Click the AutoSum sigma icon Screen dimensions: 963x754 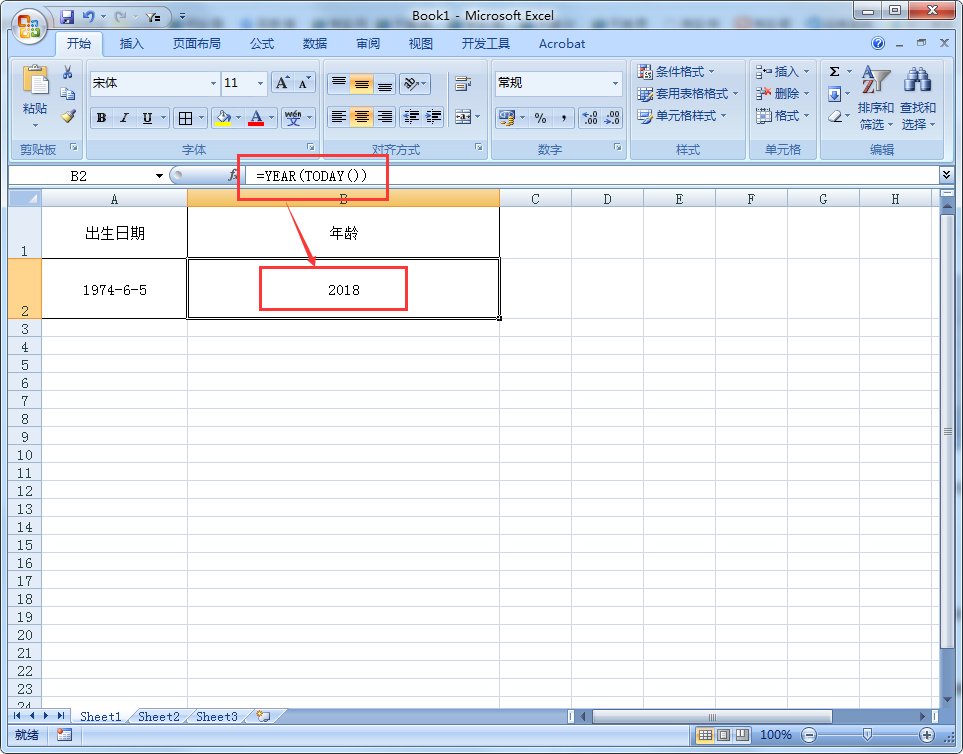point(834,72)
